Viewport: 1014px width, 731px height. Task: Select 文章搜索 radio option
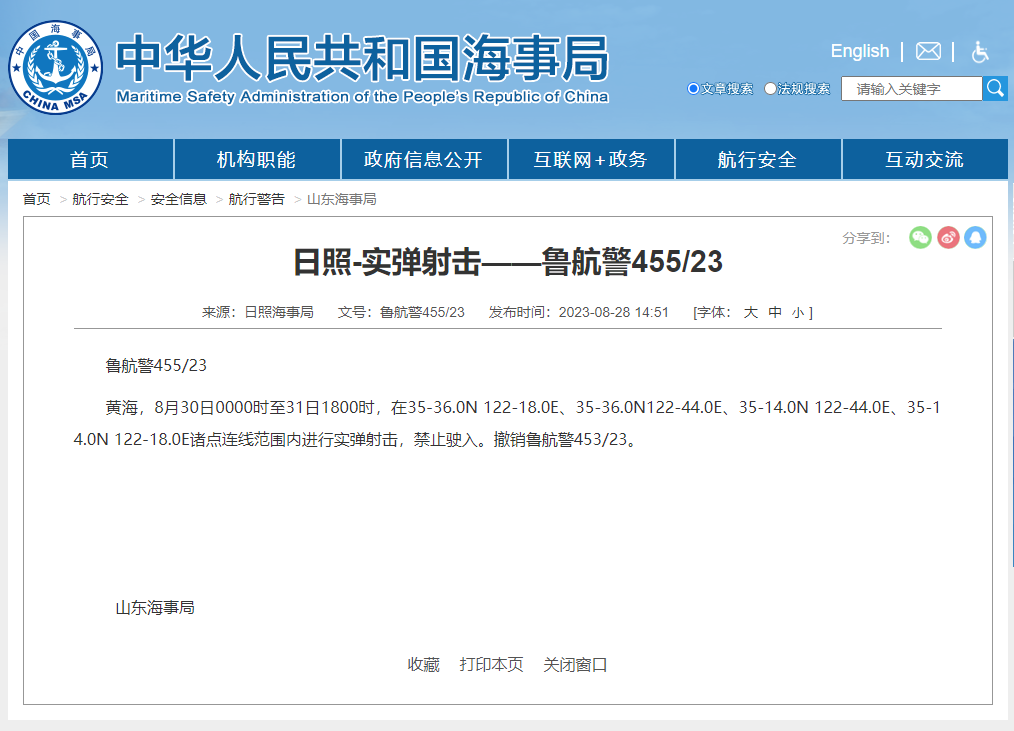(x=693, y=89)
